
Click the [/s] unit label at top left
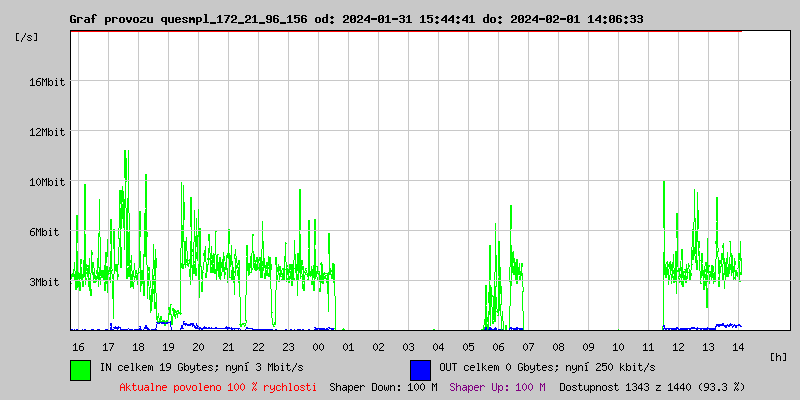click(27, 37)
